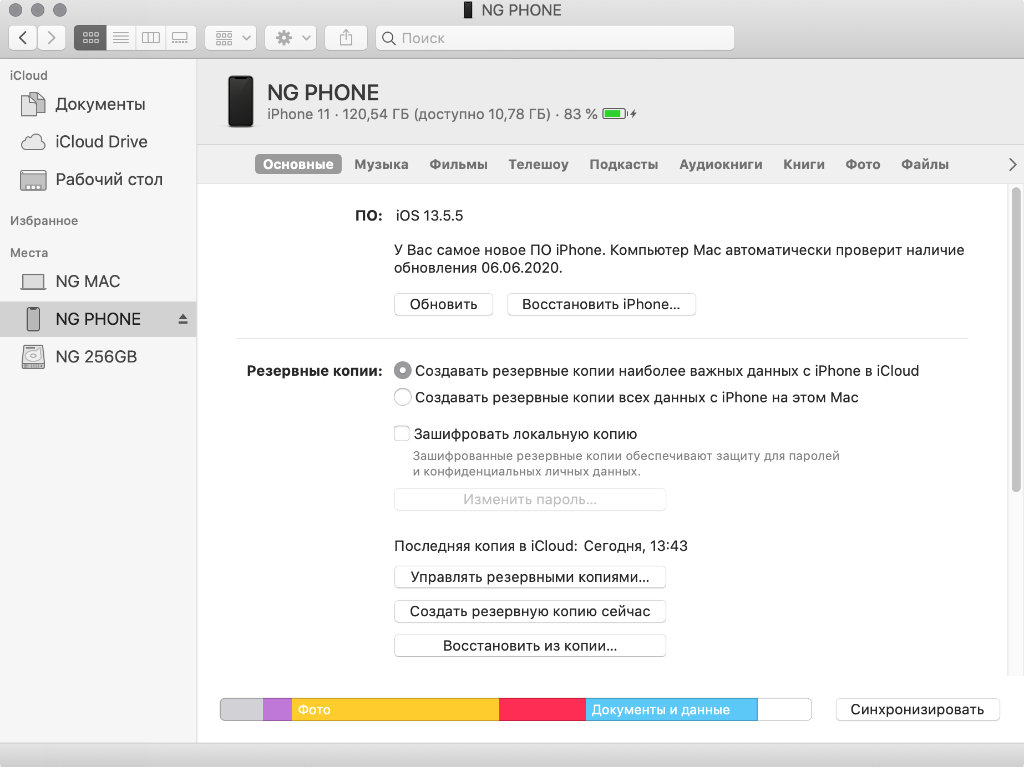Eject NG PHONE from sidebar

point(183,319)
